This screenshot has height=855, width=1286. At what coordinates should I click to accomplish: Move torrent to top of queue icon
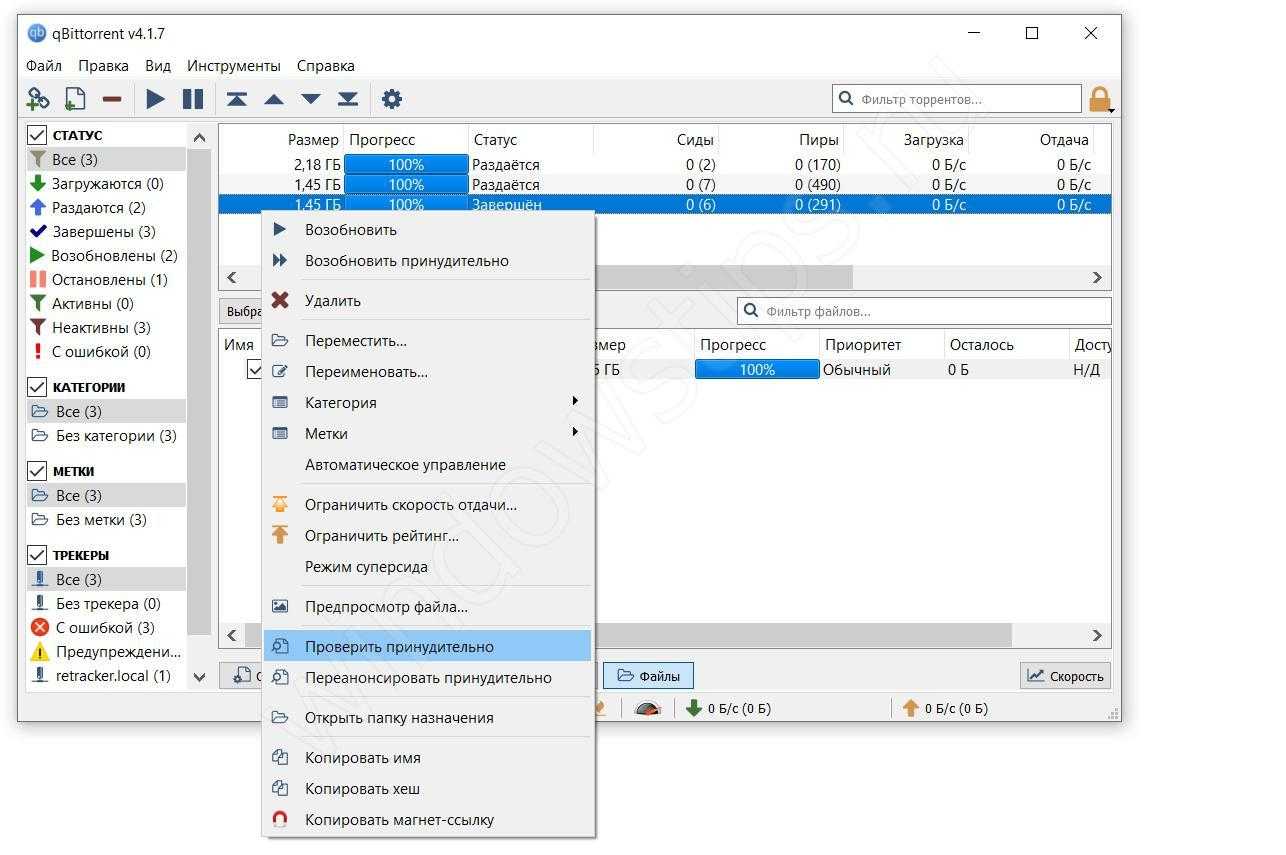pos(236,99)
